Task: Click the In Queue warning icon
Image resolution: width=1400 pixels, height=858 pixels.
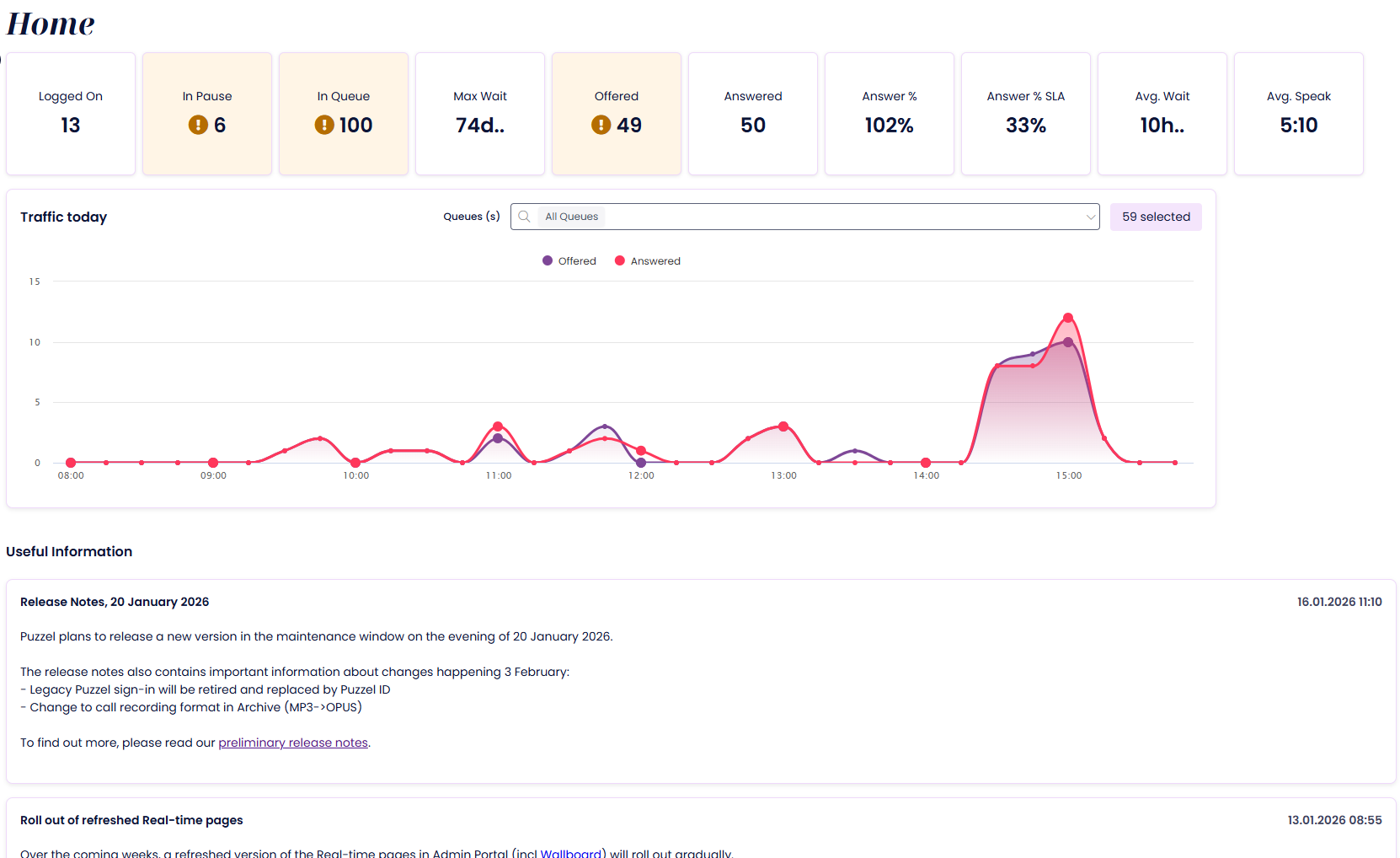Action: click(x=324, y=126)
